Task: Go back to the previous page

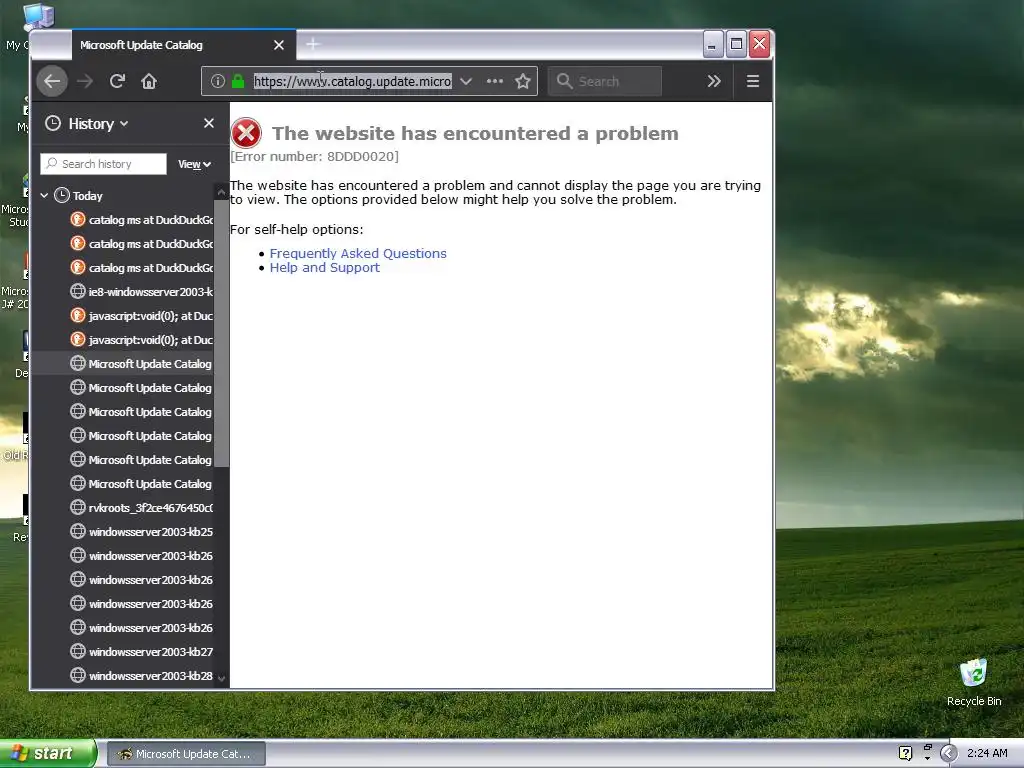Action: [52, 81]
